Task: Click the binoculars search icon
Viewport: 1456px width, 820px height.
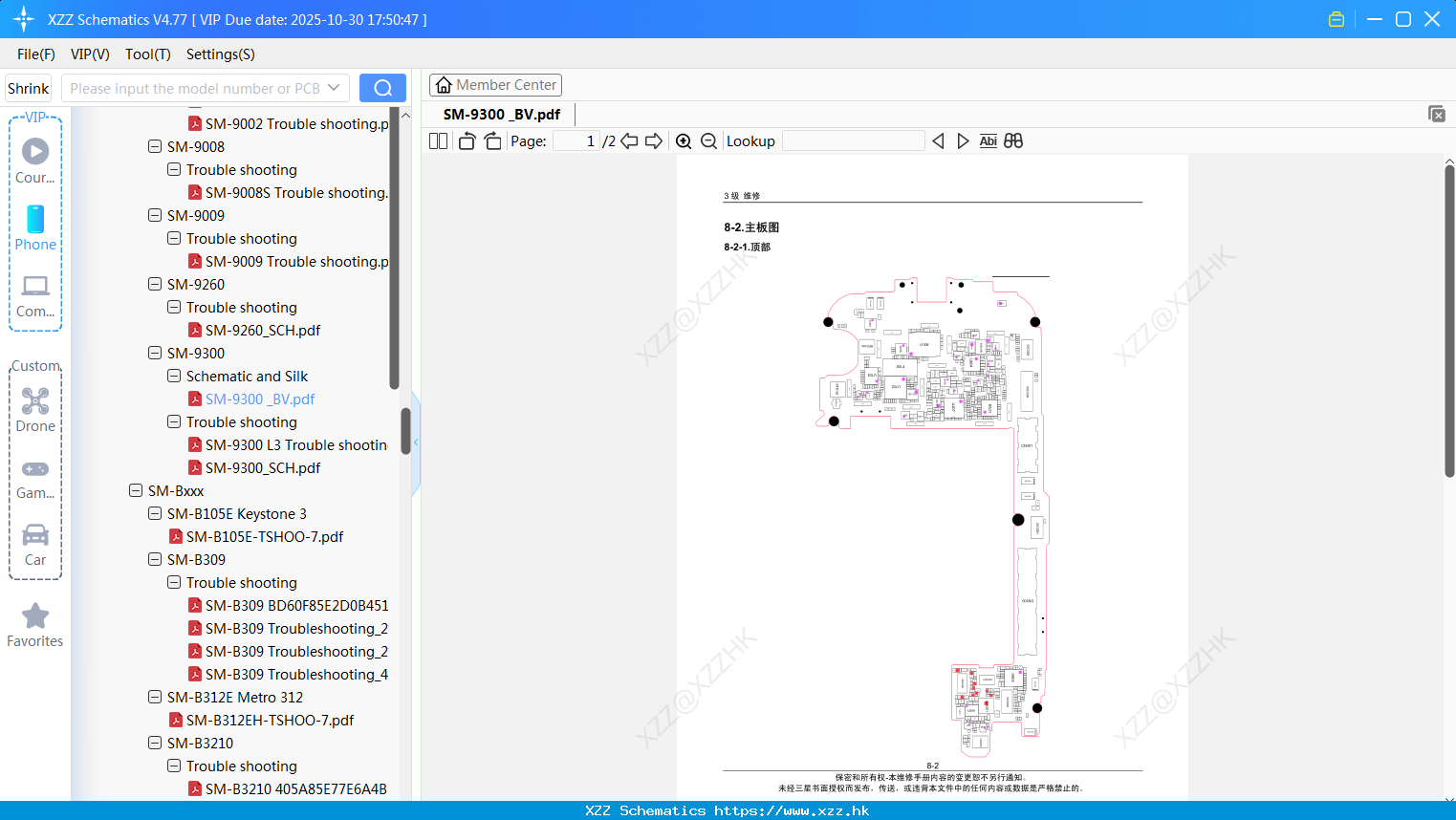Action: pyautogui.click(x=1013, y=140)
